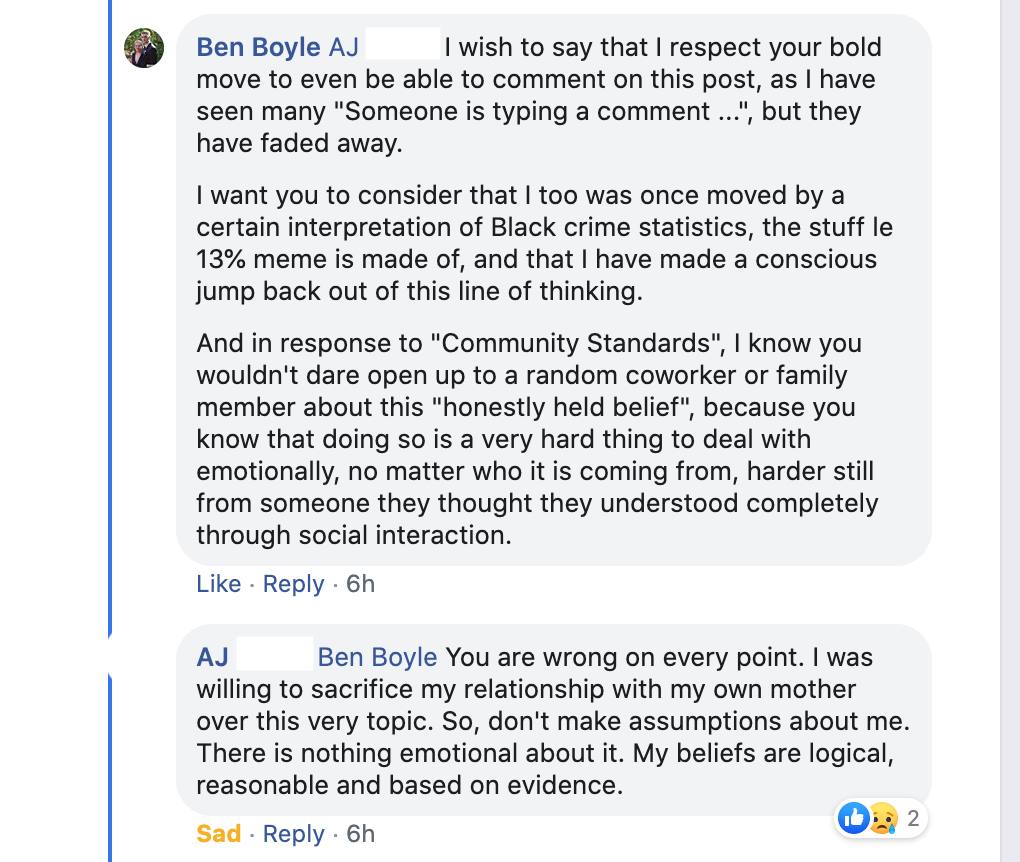
Task: Reply to AJ's comment
Action: click(x=293, y=834)
